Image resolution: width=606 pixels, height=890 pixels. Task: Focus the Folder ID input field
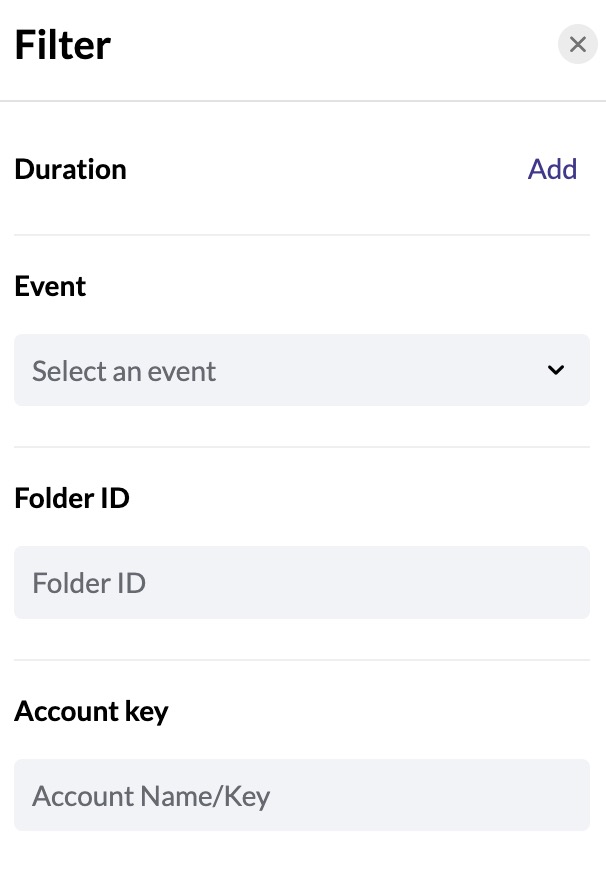(x=302, y=582)
